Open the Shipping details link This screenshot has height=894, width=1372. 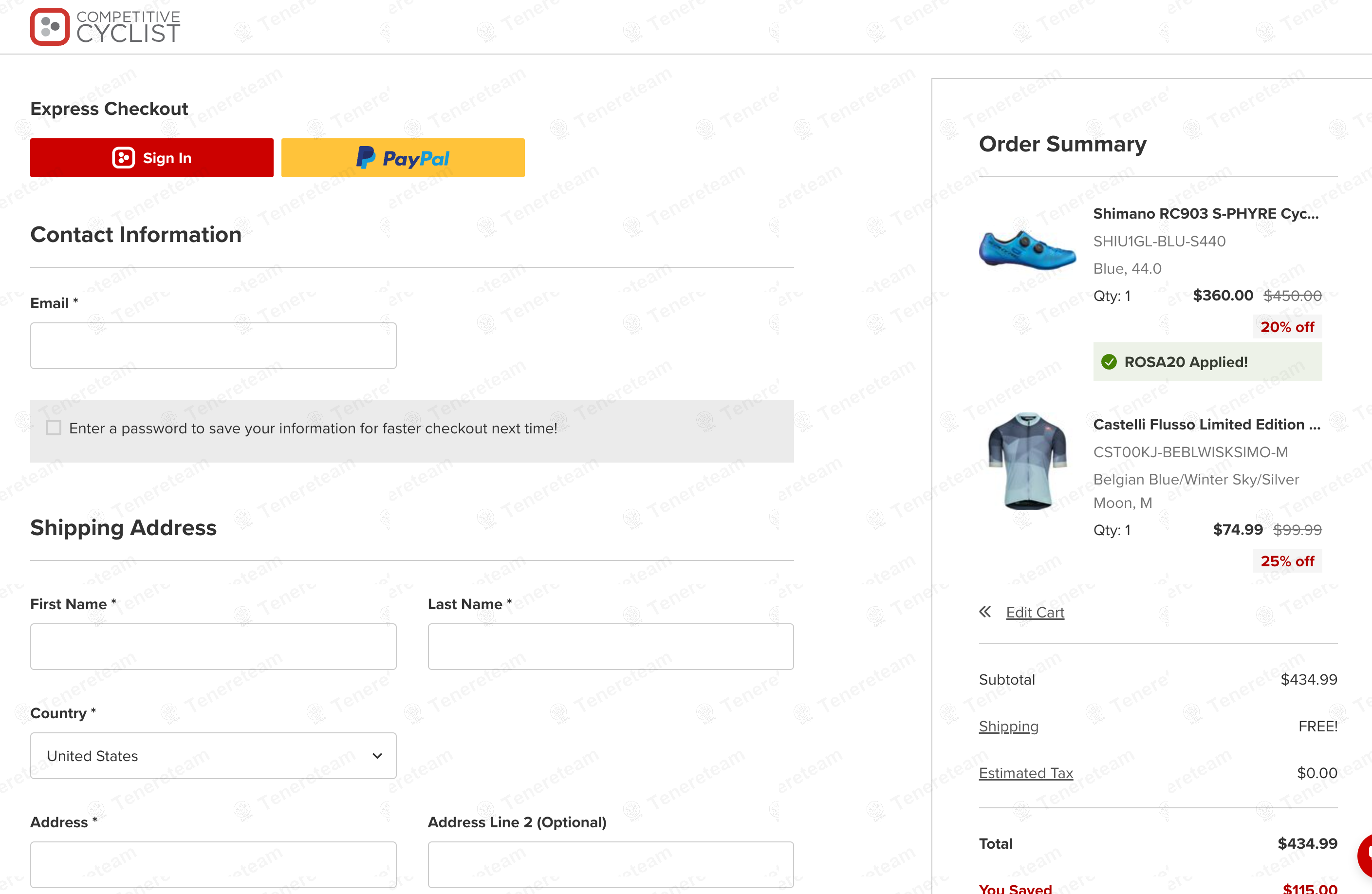pyautogui.click(x=1008, y=726)
